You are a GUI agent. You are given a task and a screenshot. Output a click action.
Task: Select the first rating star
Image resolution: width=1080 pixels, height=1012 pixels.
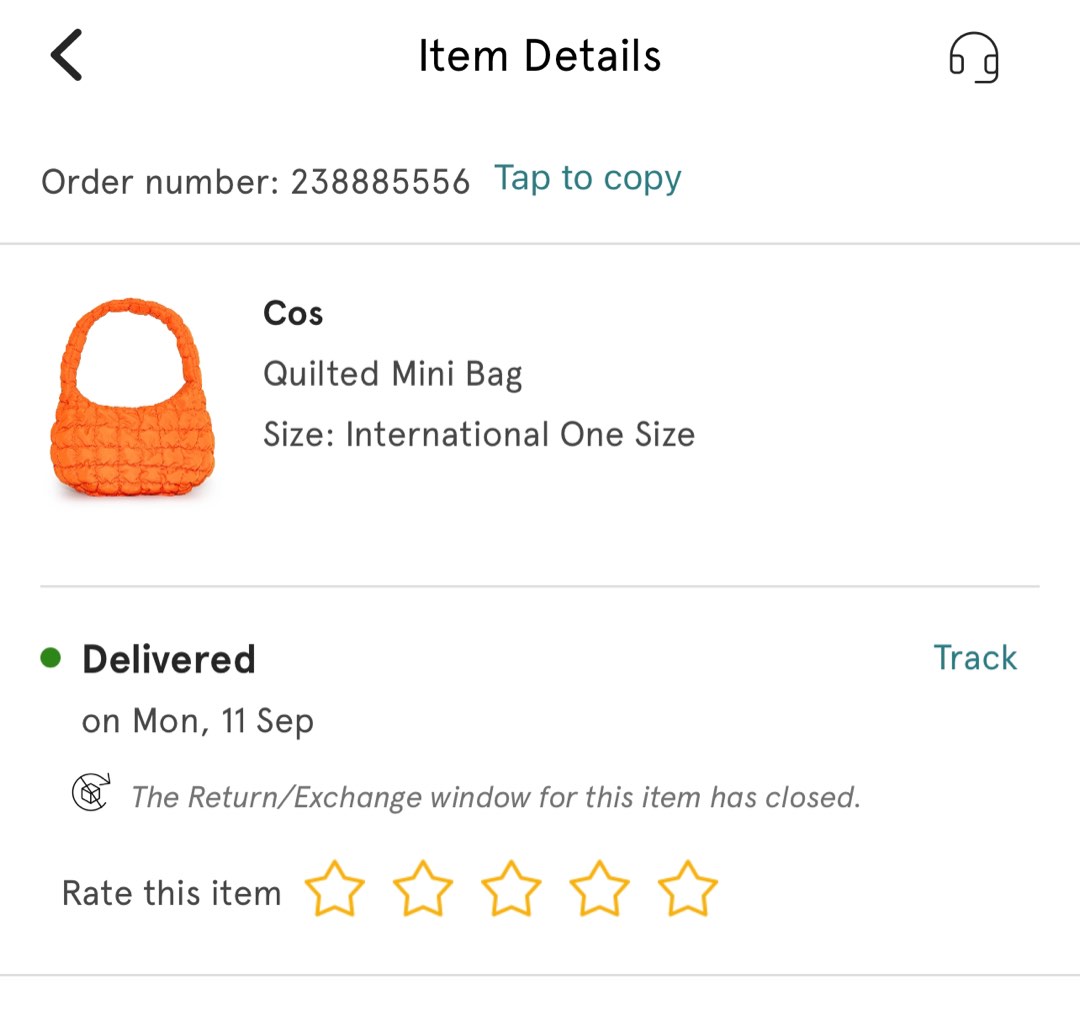pos(335,888)
